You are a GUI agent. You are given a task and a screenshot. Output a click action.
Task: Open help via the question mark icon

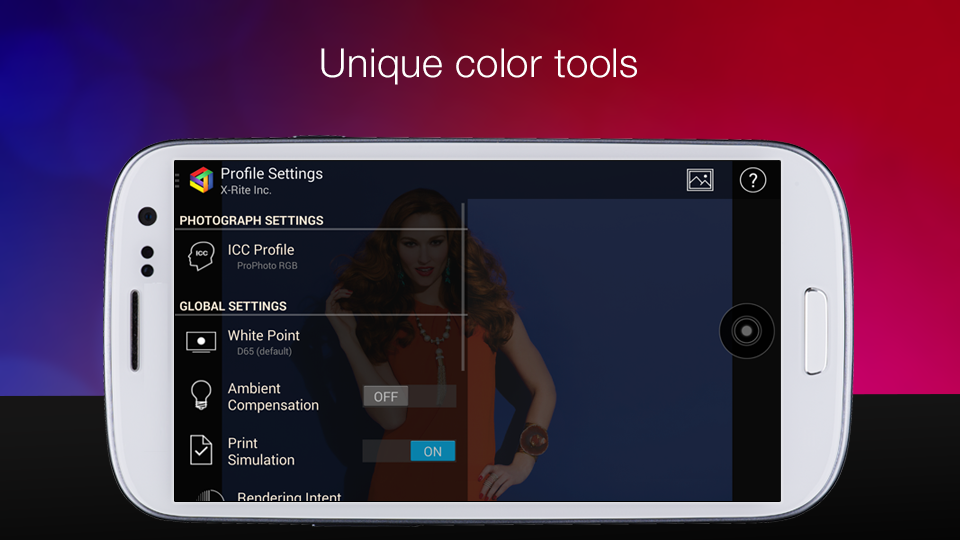pyautogui.click(x=752, y=180)
